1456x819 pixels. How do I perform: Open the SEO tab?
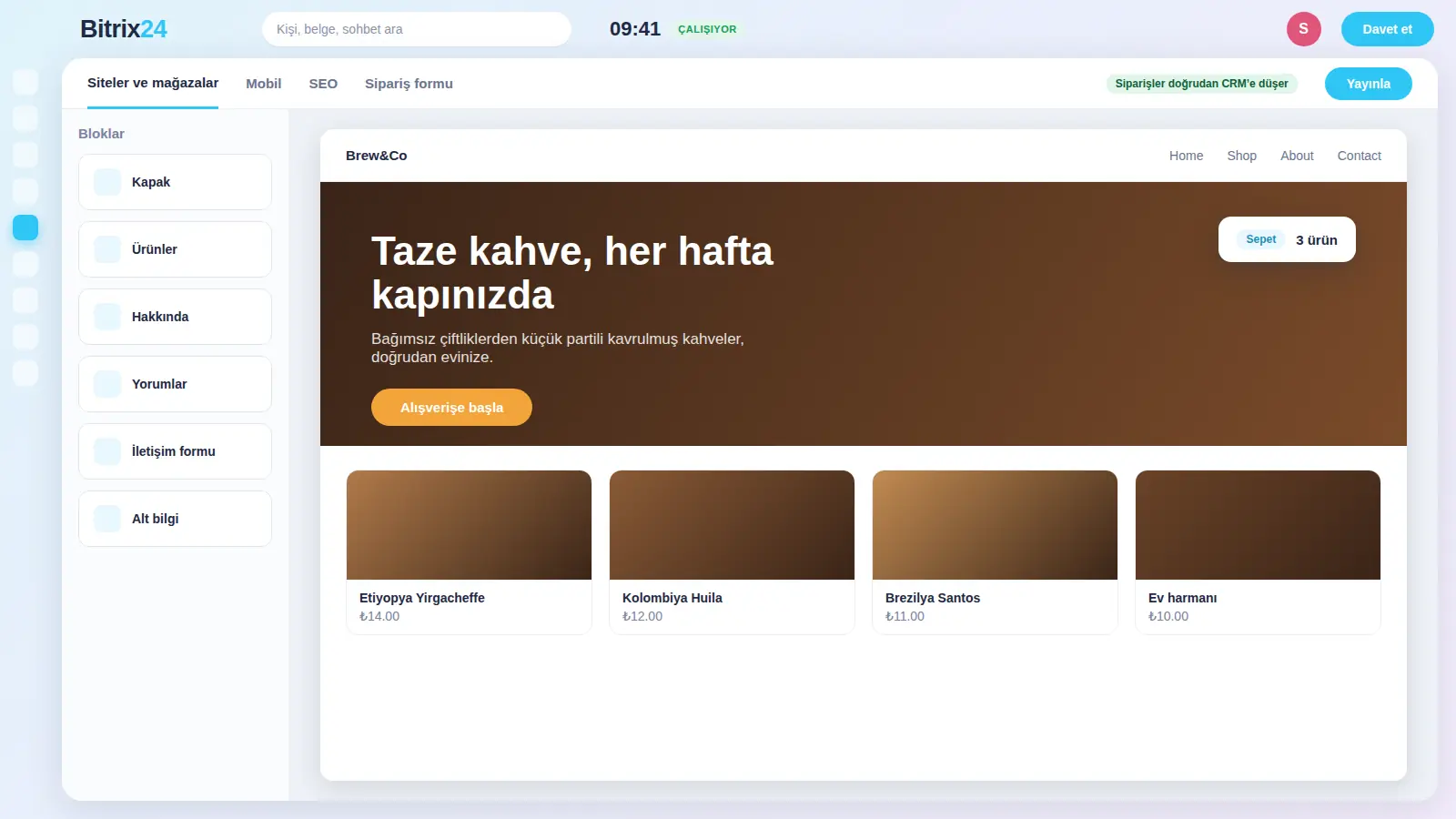(x=323, y=84)
